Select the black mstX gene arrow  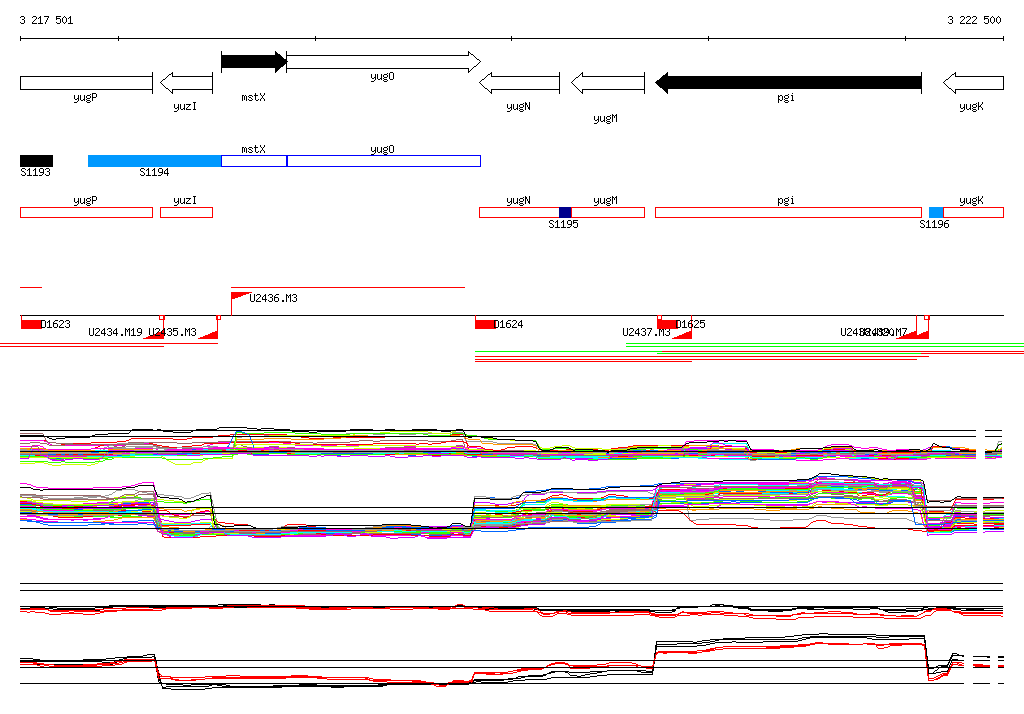pos(254,62)
